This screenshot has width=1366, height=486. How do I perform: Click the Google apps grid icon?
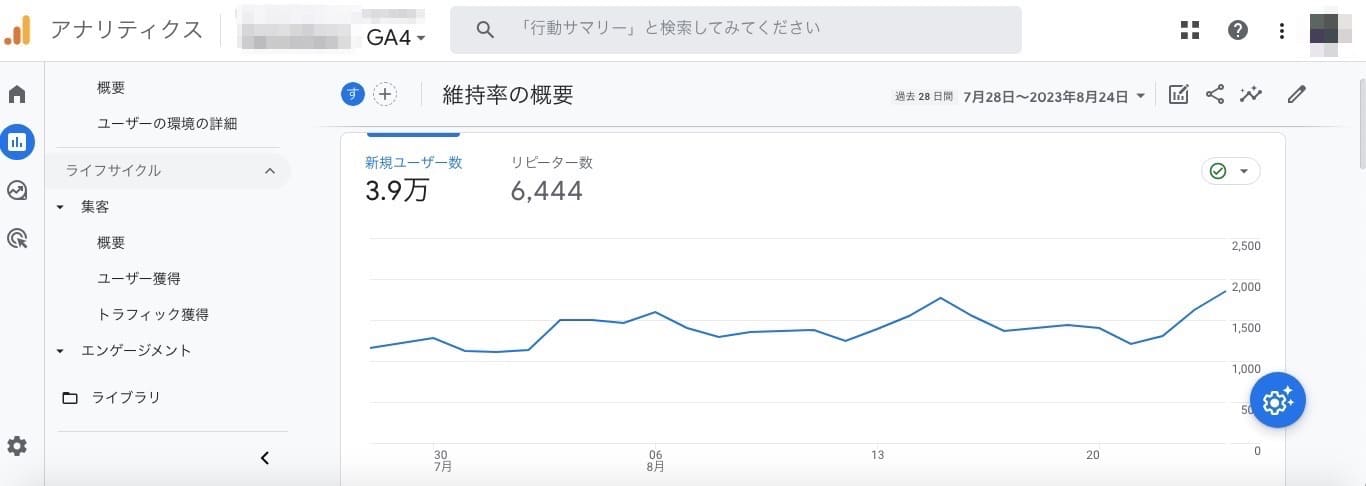[x=1190, y=30]
